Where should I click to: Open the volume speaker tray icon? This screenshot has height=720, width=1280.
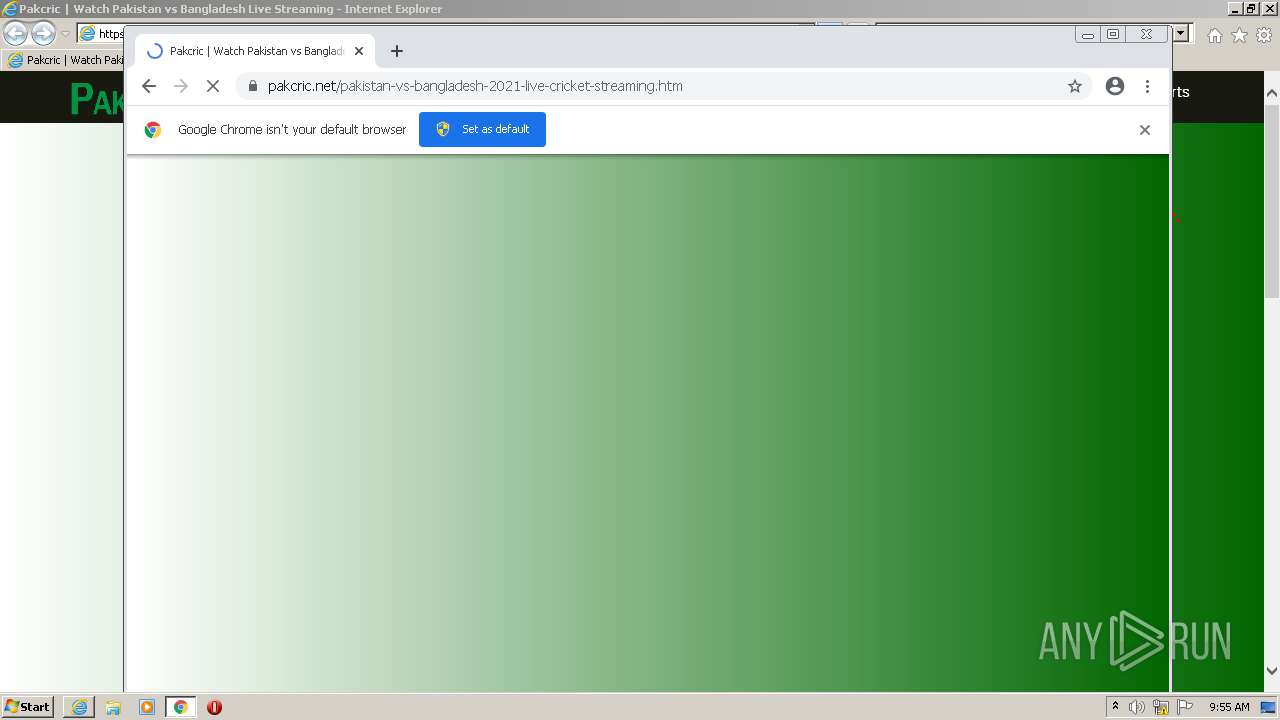(x=1137, y=707)
